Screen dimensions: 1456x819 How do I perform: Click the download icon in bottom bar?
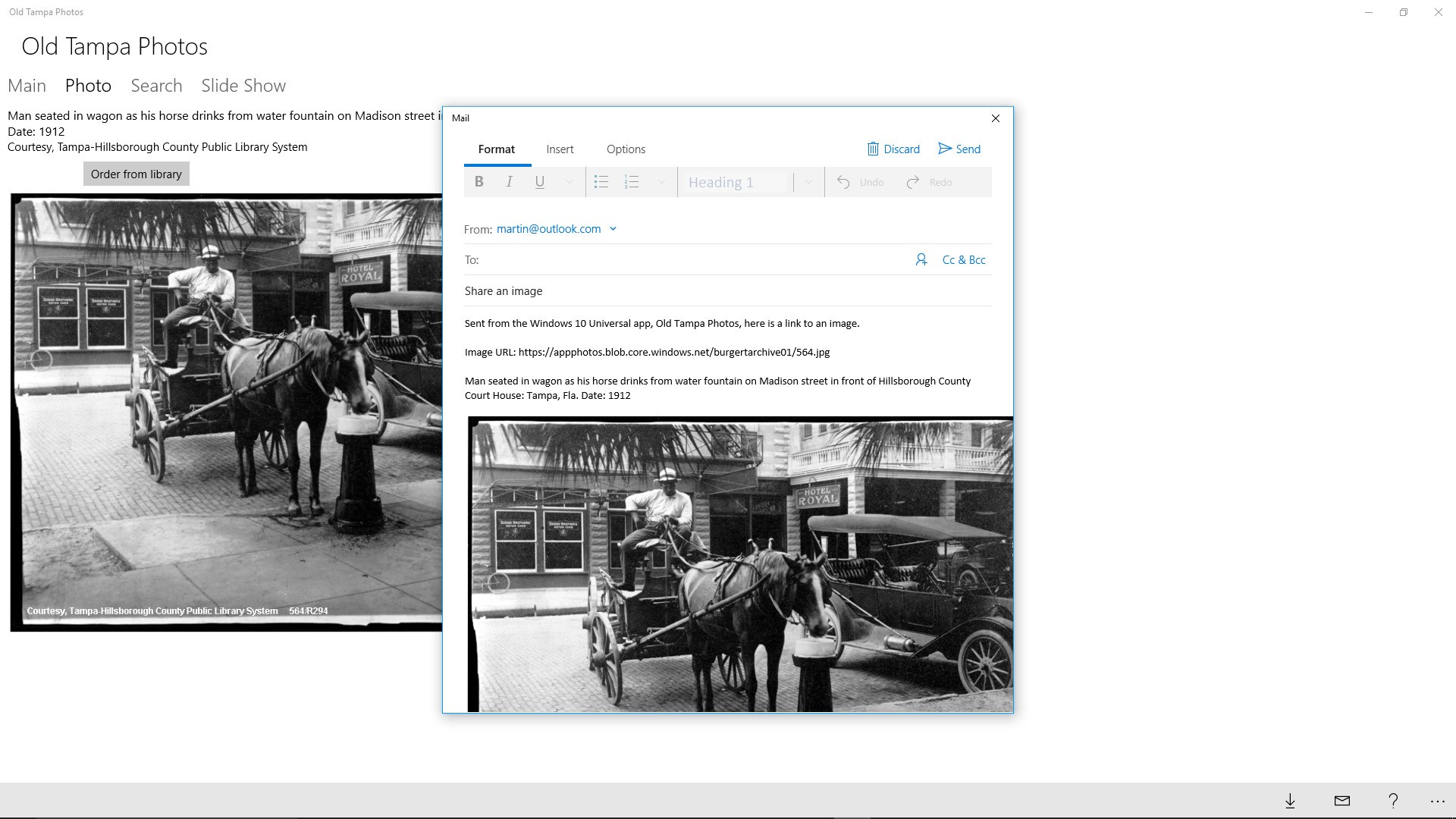1290,801
